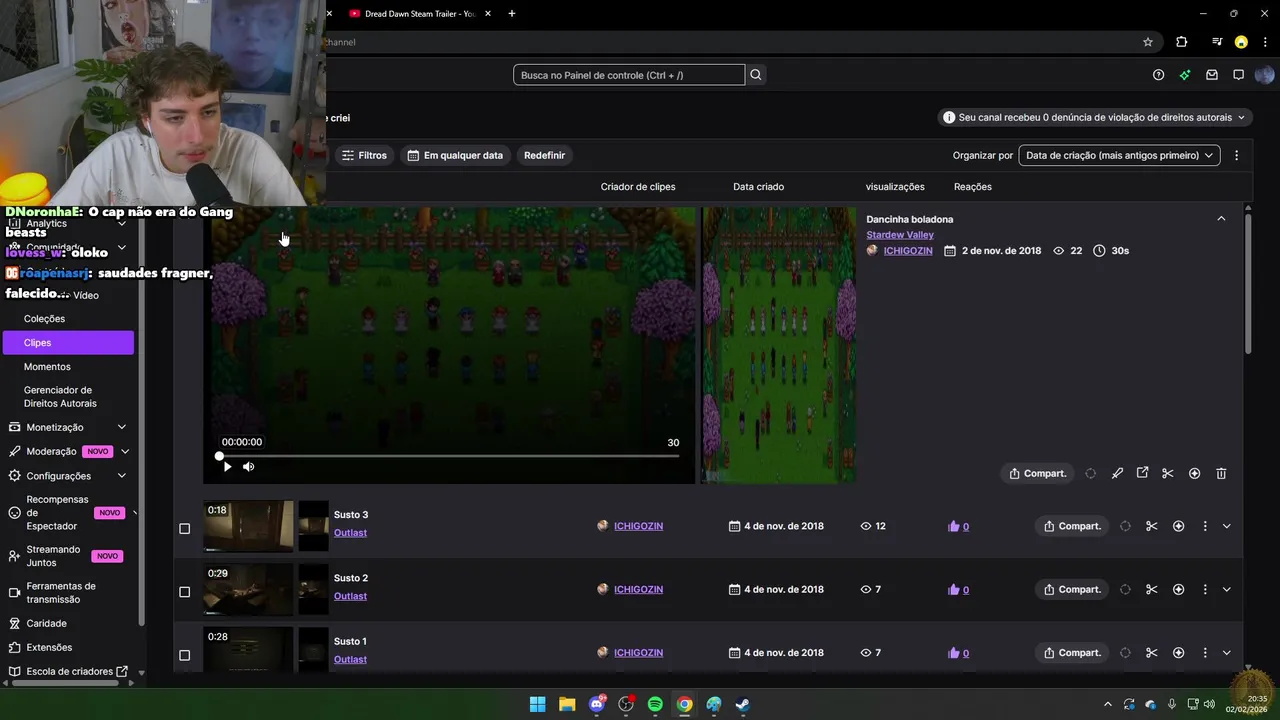Click the dashboard search input field
The width and height of the screenshot is (1280, 720).
pos(629,75)
